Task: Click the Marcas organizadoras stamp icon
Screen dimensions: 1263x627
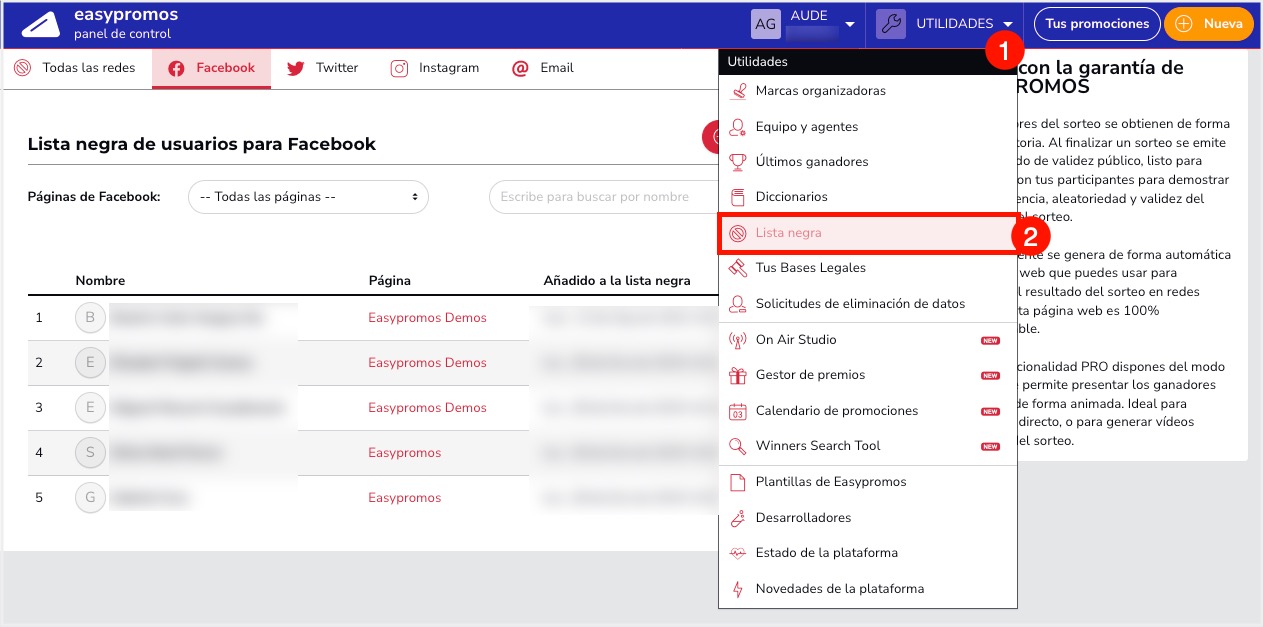Action: [738, 91]
